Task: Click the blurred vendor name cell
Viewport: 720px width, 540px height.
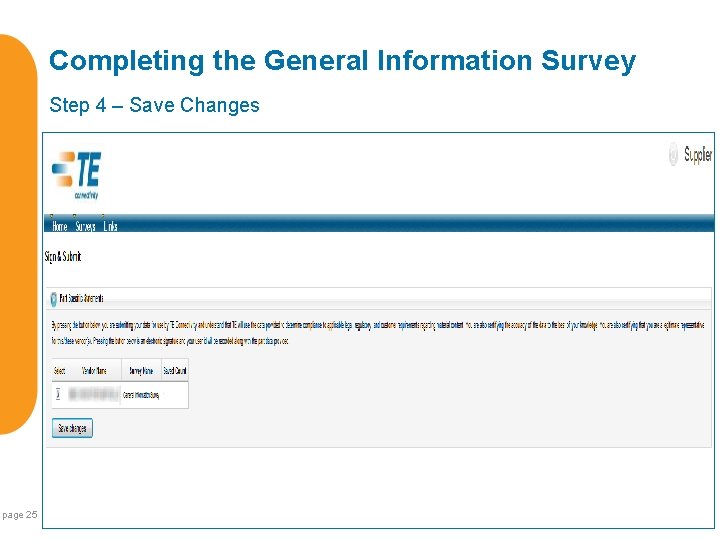Action: (93, 395)
